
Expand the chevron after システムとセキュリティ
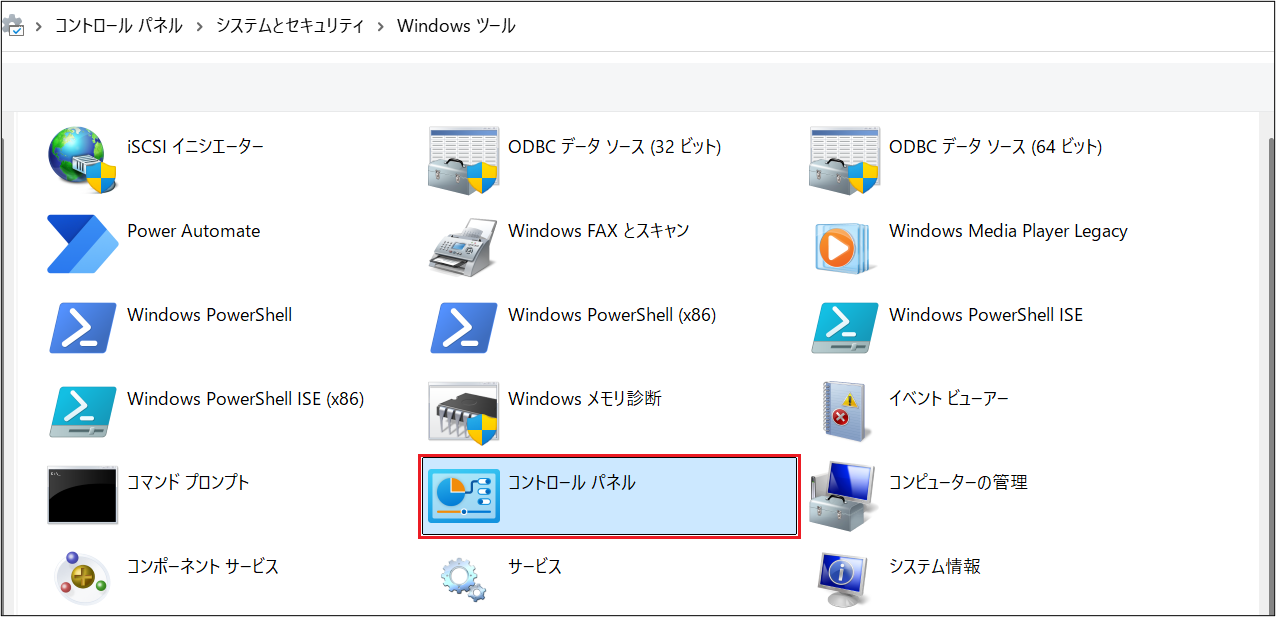378,26
